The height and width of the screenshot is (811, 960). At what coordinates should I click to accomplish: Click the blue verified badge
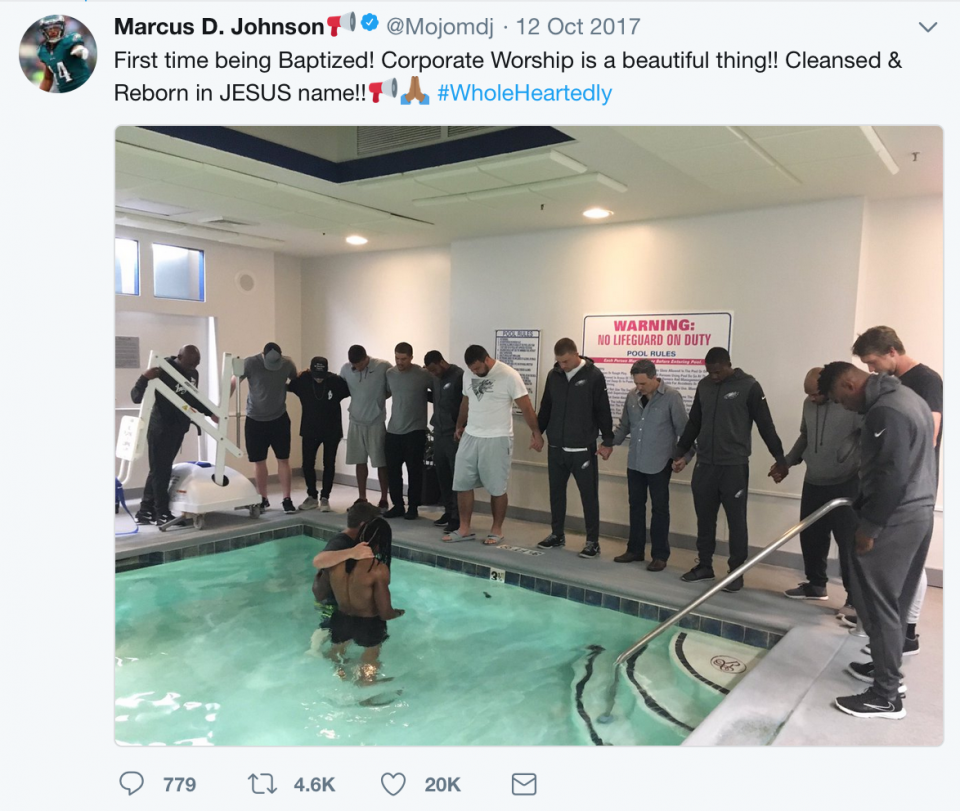pos(369,23)
